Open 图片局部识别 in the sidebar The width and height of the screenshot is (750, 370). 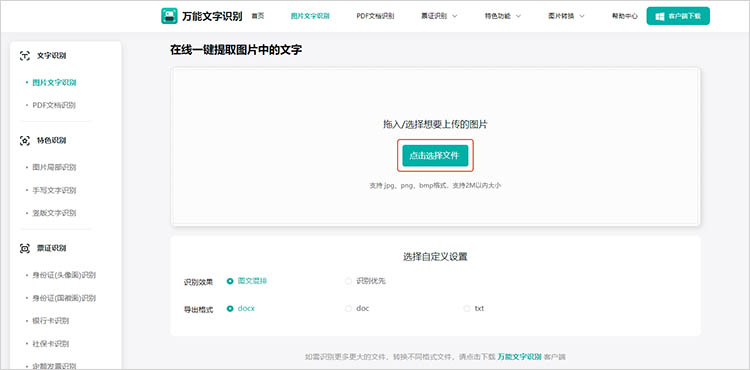(54, 167)
